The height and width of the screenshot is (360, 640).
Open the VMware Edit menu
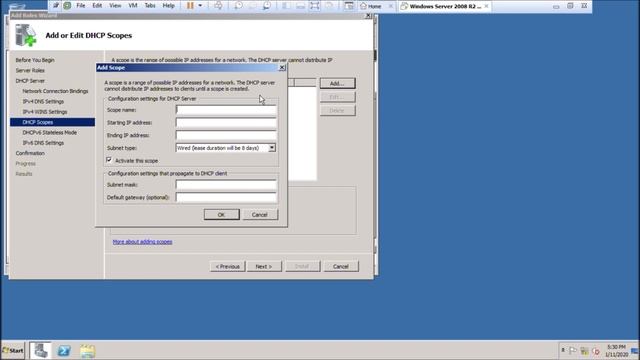[97, 6]
